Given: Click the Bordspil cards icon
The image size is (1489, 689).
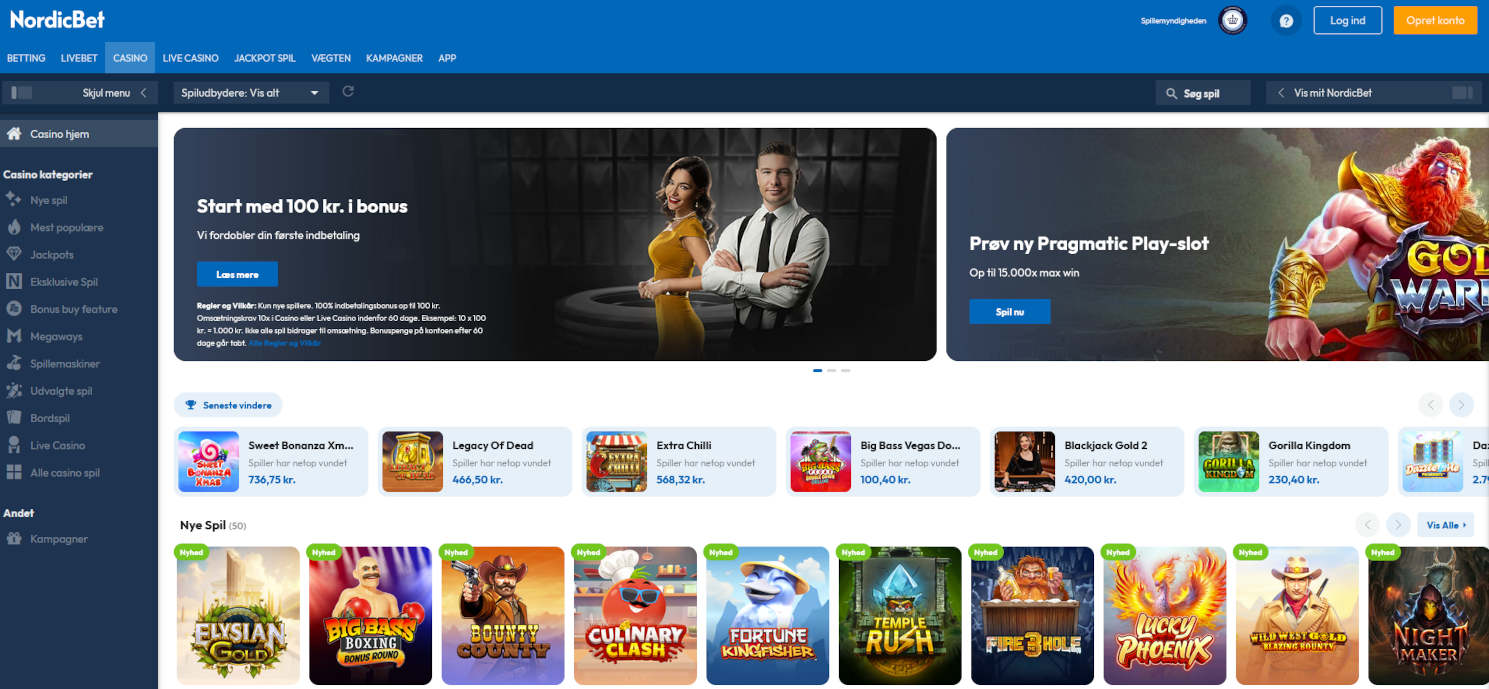Looking at the screenshot, I should pos(14,418).
